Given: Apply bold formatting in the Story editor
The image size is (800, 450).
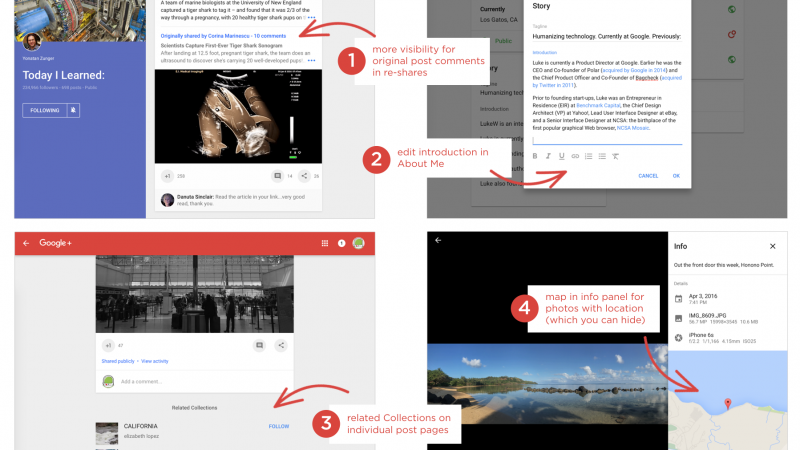Looking at the screenshot, I should click(x=535, y=156).
